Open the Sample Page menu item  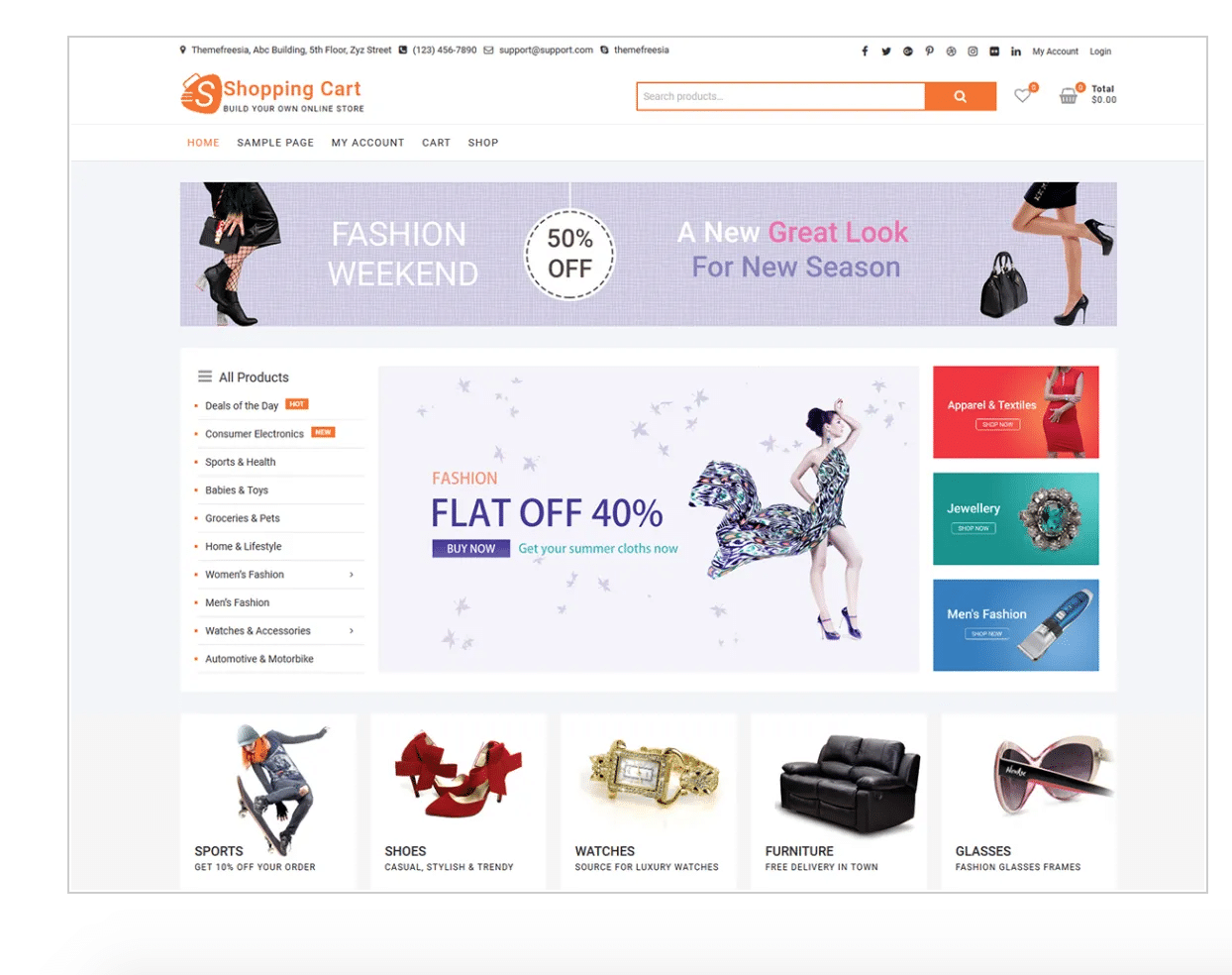coord(275,143)
